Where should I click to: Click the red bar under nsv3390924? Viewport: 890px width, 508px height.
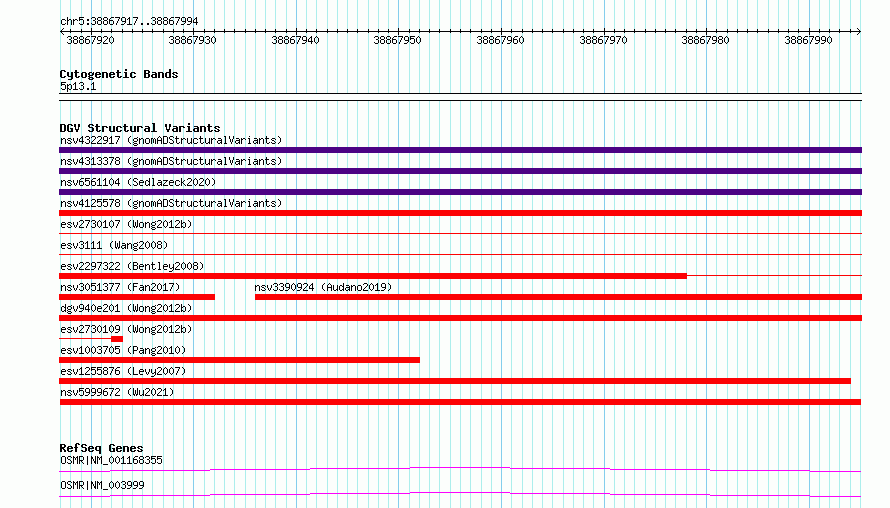(x=559, y=297)
